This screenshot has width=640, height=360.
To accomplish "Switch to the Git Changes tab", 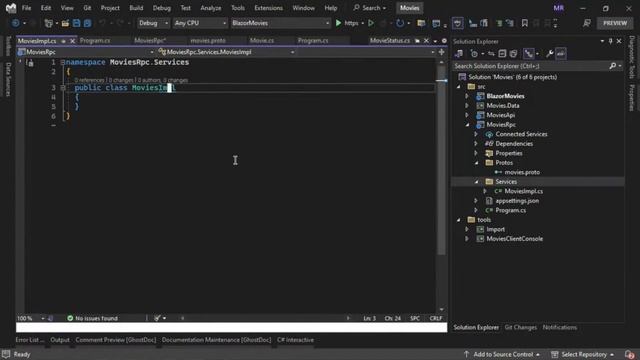I will (x=520, y=327).
